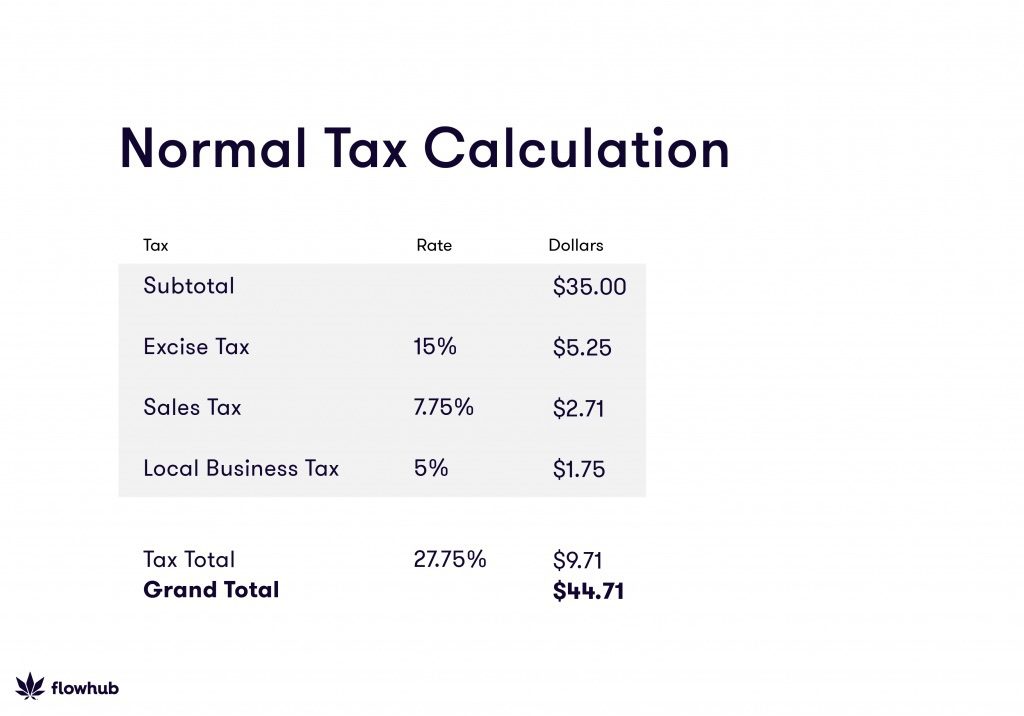Click the 27.75% total tax rate
Viewport: 1024px width, 716px height.
point(450,559)
